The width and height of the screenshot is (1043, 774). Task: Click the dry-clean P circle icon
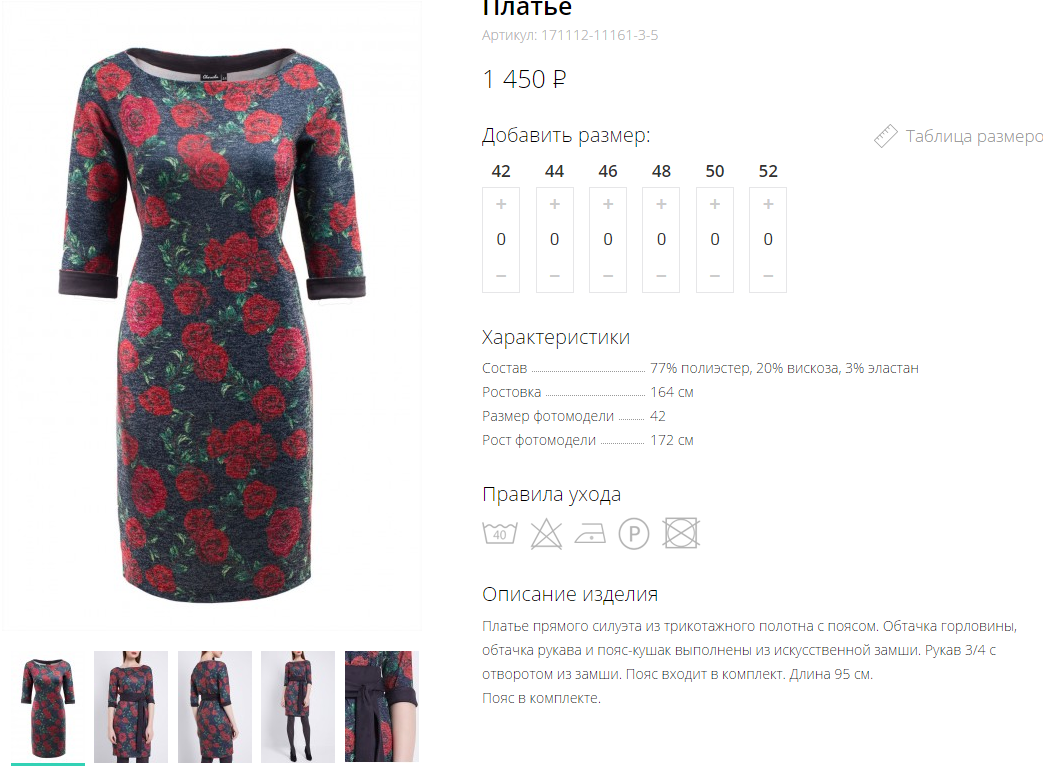pos(634,534)
